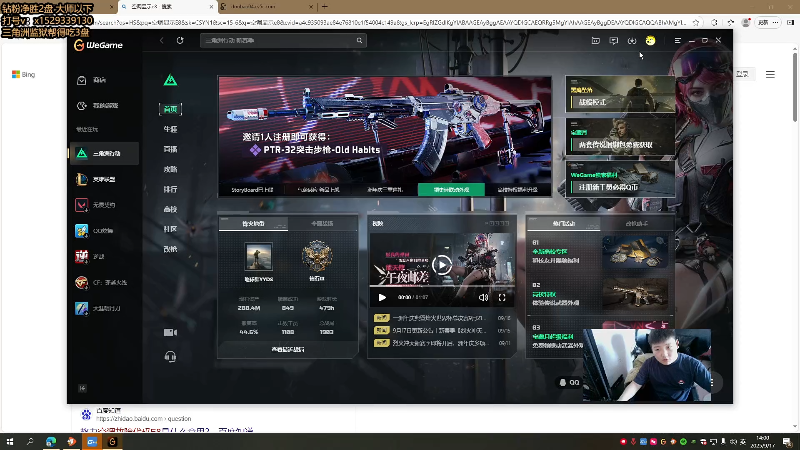Image resolution: width=800 pixels, height=450 pixels.
Task: Click the video camera icon in the game nav
Action: coord(170,332)
